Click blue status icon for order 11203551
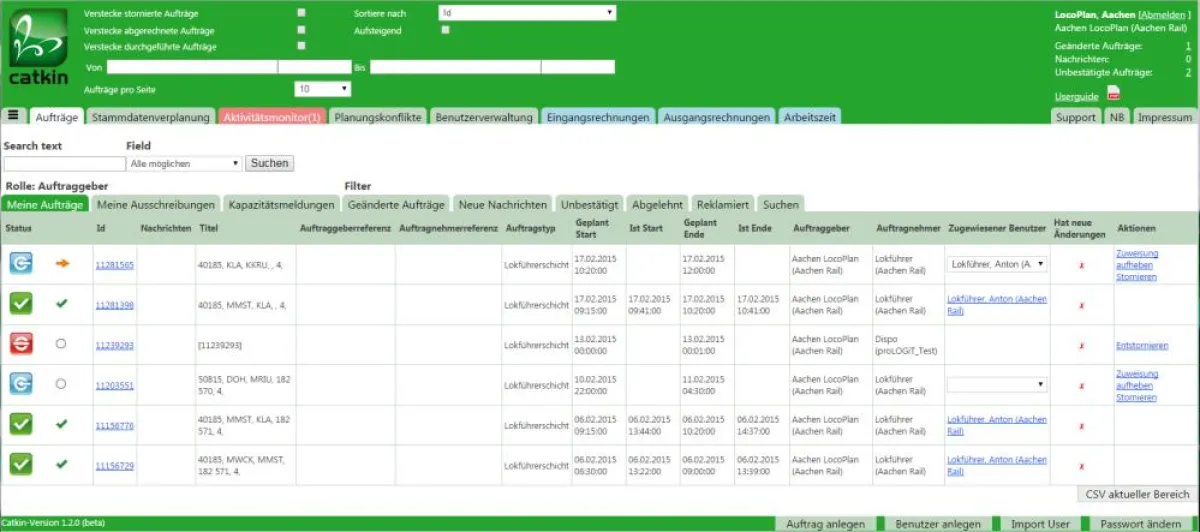Viewport: 1200px width, 532px height. pos(21,384)
